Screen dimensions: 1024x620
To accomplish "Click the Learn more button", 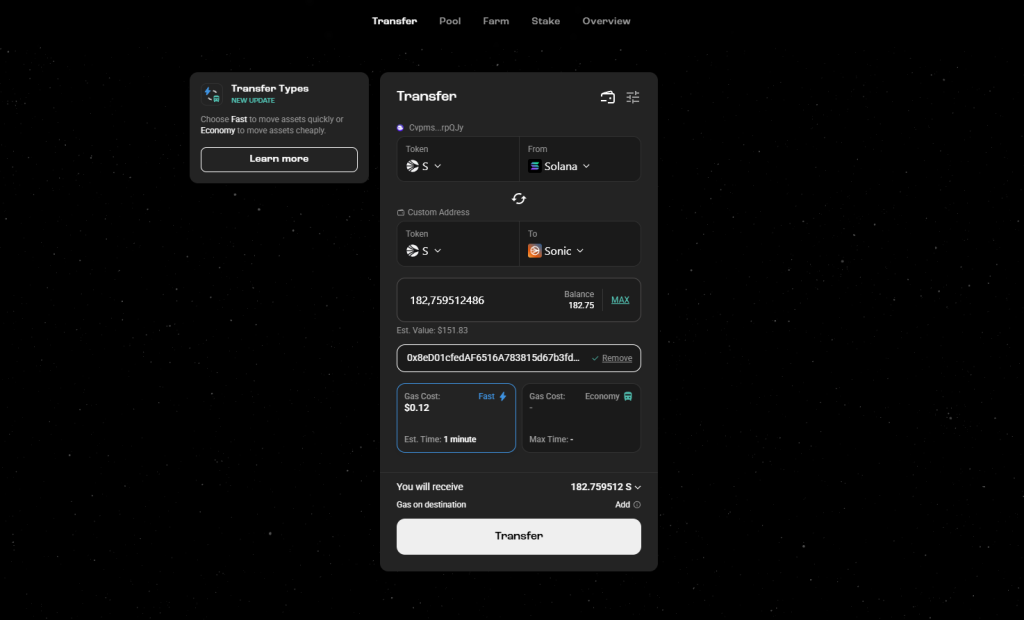I will pyautogui.click(x=279, y=159).
